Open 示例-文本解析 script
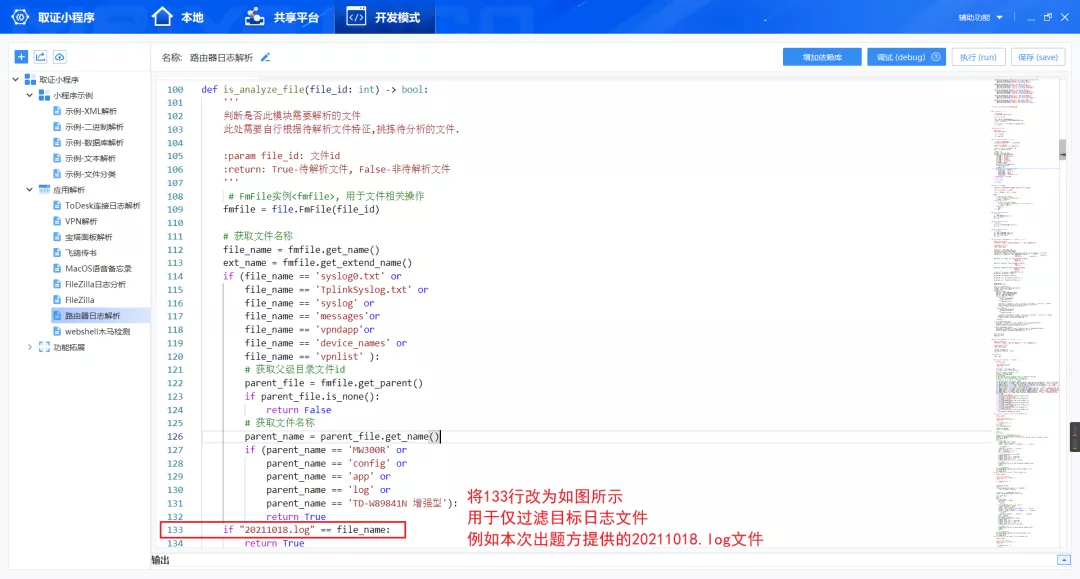1080x579 pixels. (x=90, y=158)
